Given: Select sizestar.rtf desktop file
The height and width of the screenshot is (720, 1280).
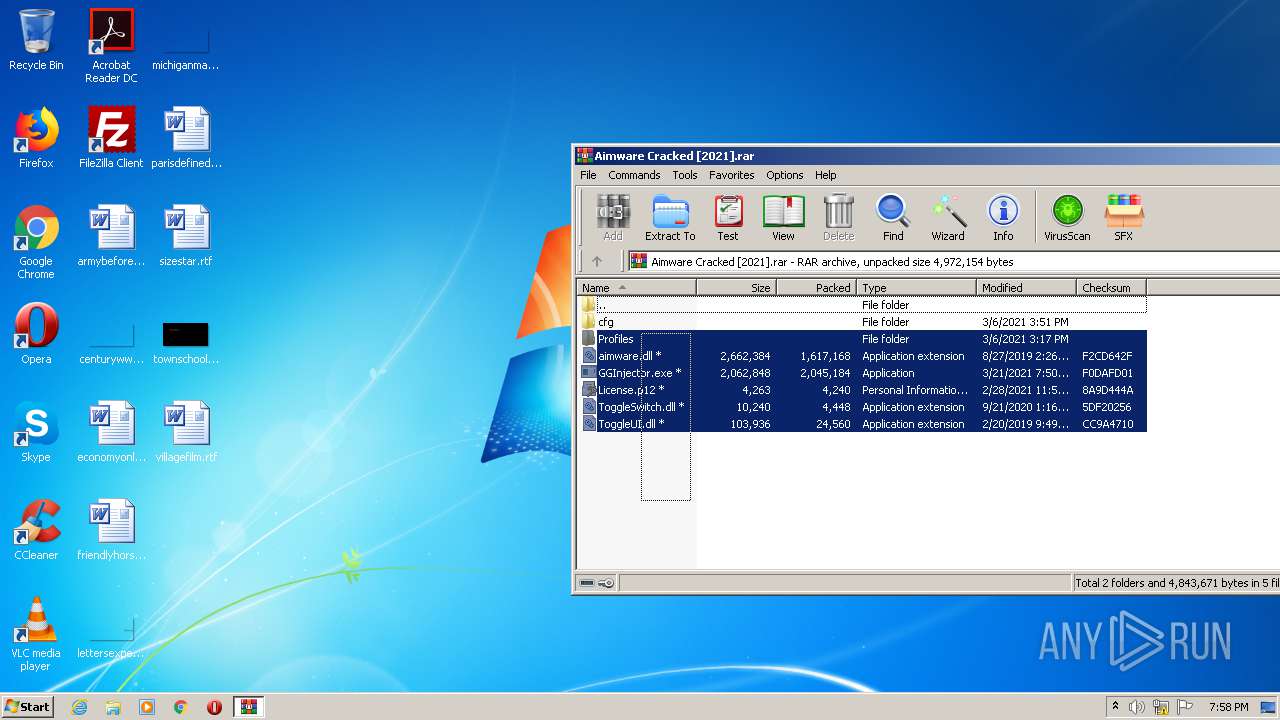Looking at the screenshot, I should (x=186, y=236).
